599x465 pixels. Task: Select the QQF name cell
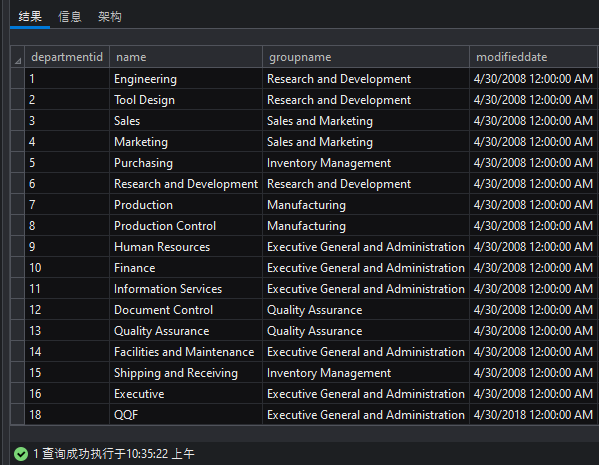coord(186,415)
